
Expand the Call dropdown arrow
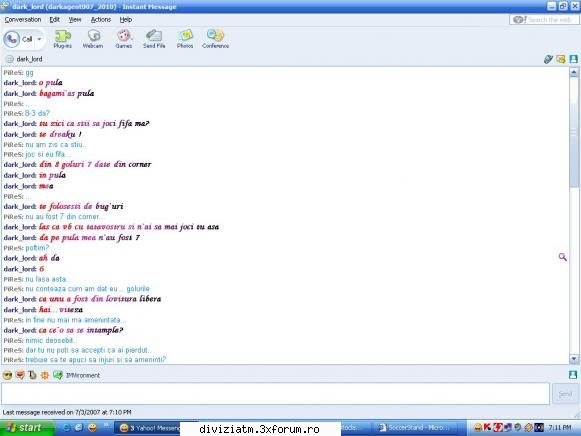(39, 39)
